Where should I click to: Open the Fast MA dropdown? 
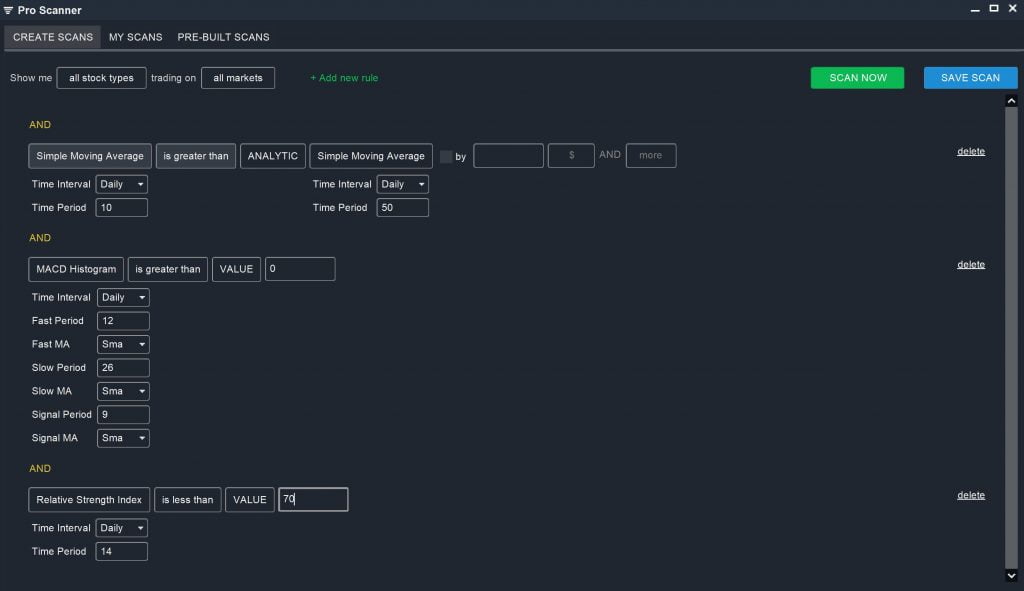pyautogui.click(x=122, y=343)
